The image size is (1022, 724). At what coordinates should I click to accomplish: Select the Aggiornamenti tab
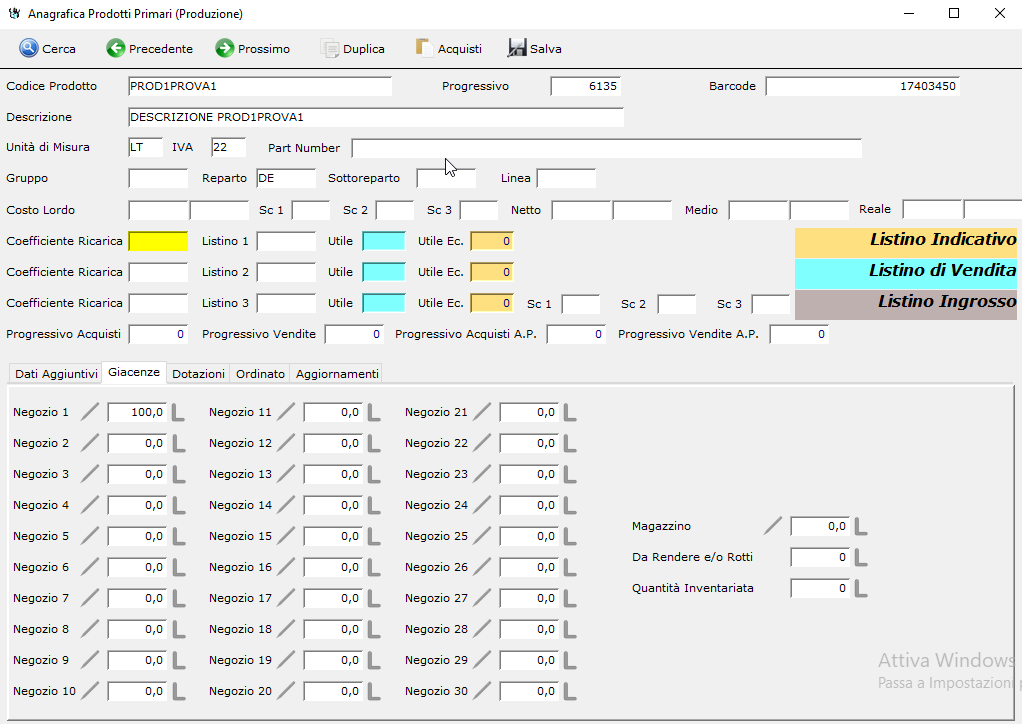[337, 374]
